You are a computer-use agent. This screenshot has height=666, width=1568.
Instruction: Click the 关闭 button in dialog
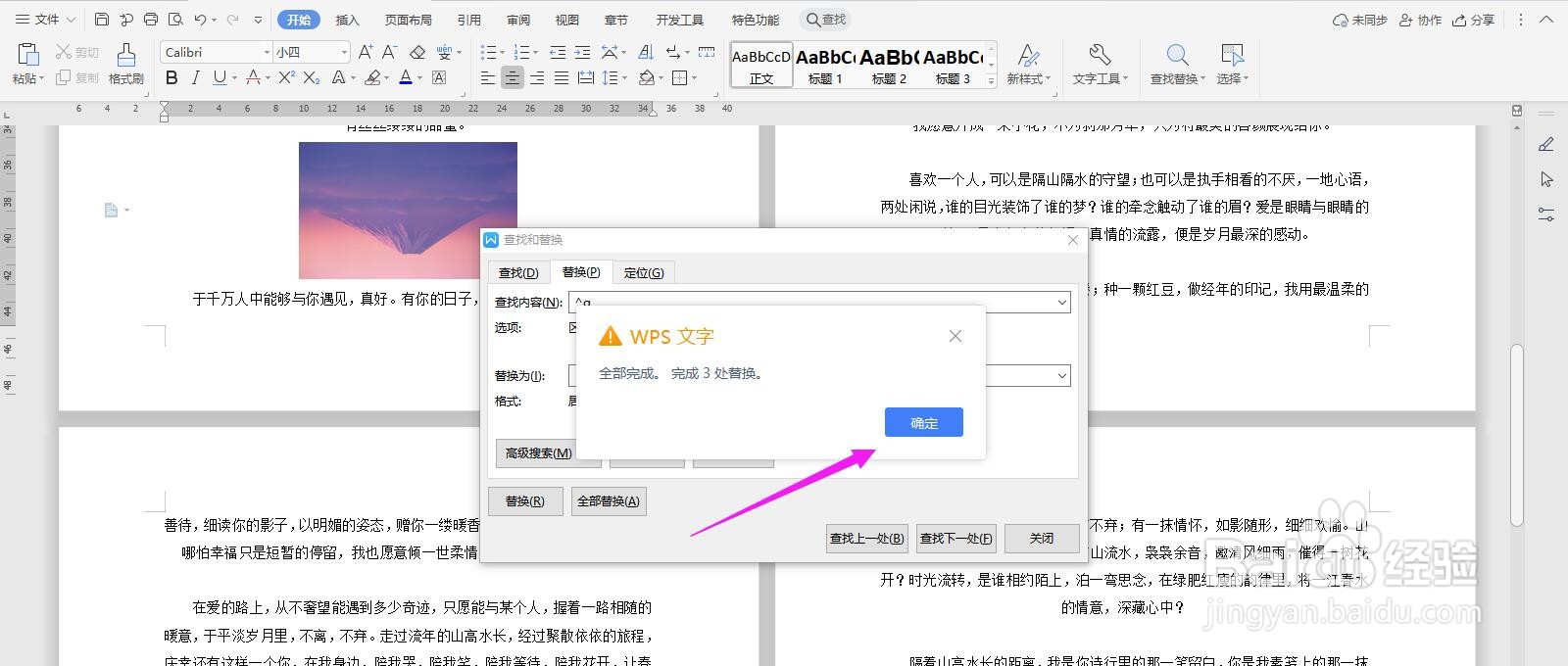tap(1041, 538)
